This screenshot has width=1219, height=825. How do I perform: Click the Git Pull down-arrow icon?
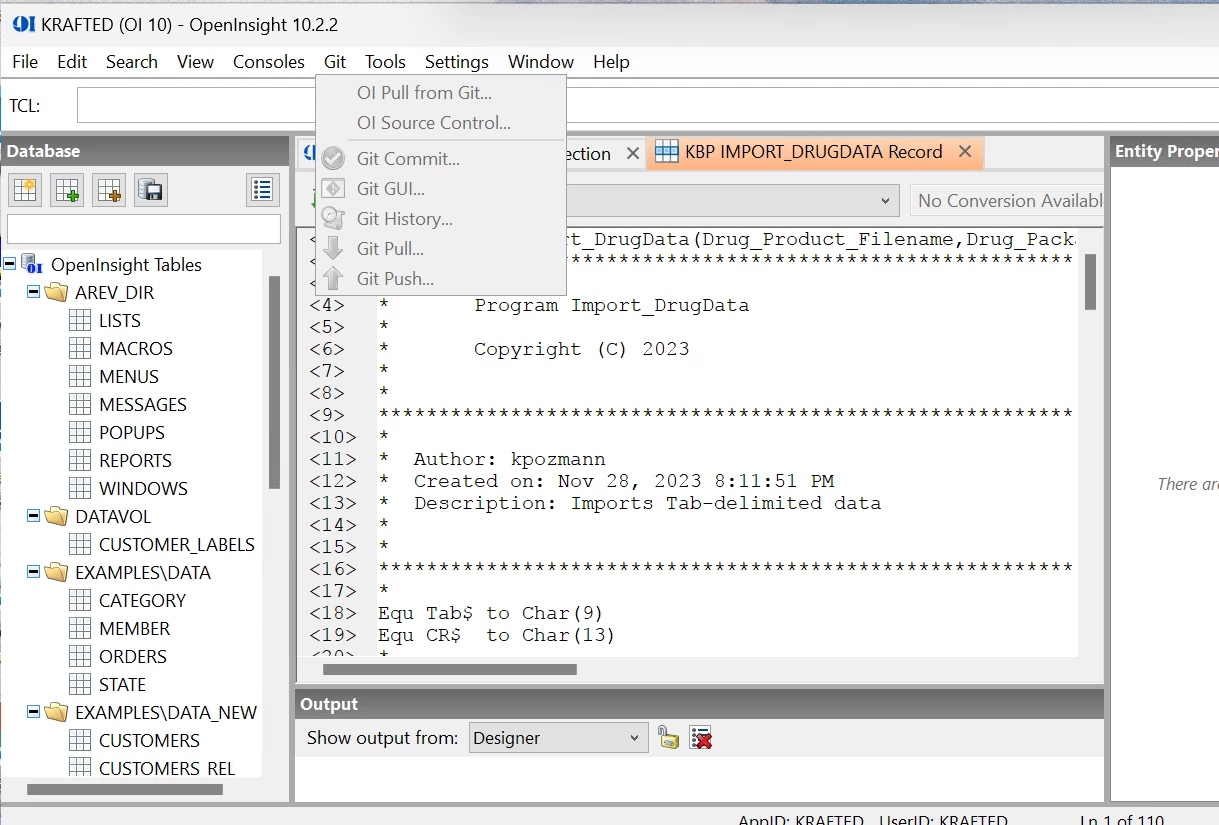coord(334,249)
